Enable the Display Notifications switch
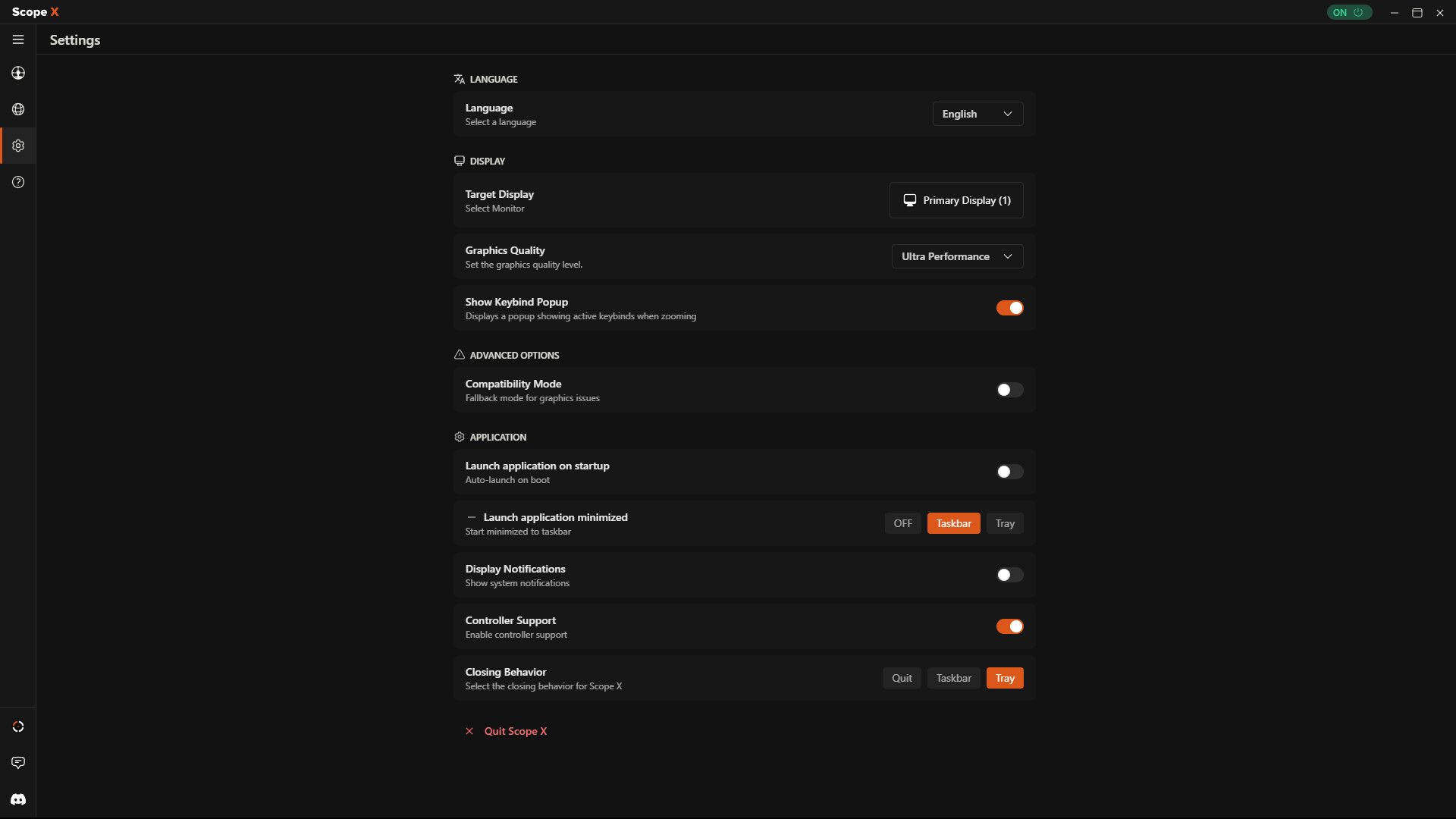 [x=1009, y=575]
